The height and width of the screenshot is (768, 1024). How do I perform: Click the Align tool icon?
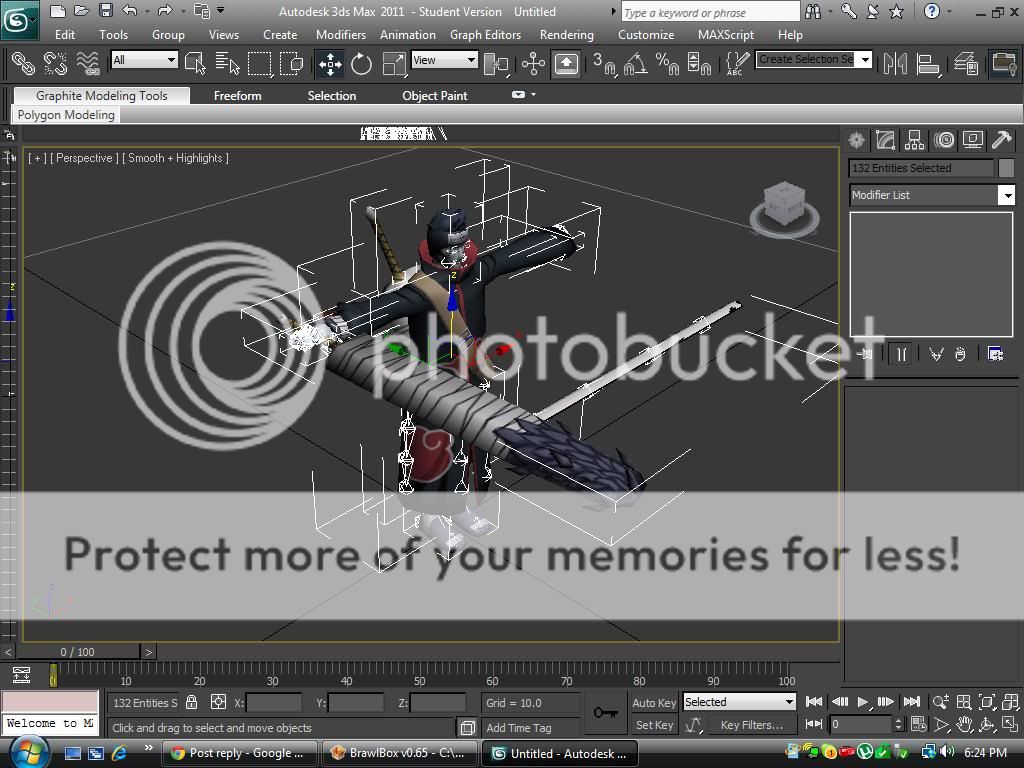pyautogui.click(x=927, y=63)
